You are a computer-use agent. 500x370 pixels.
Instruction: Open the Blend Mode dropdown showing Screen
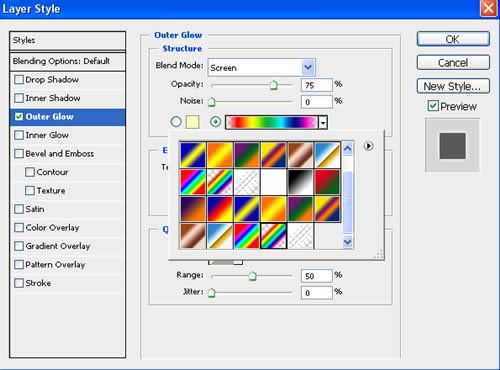click(261, 67)
